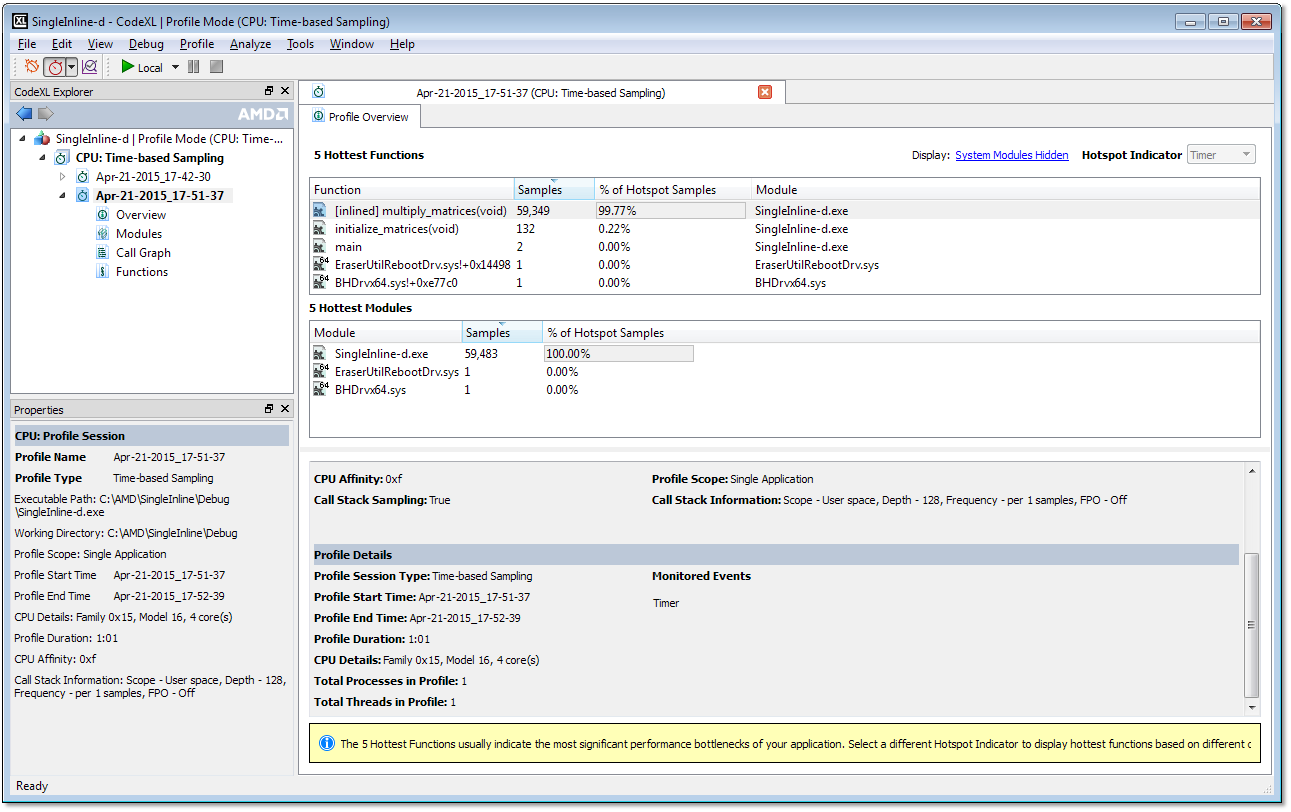The width and height of the screenshot is (1291, 812).
Task: Open the View menu
Action: pyautogui.click(x=100, y=44)
